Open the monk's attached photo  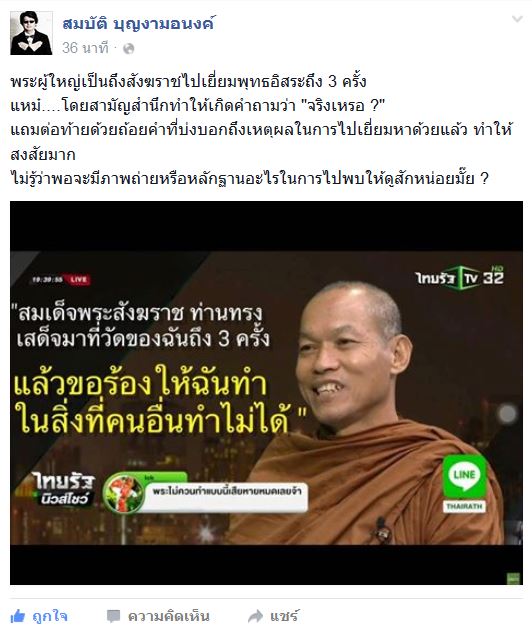[x=266, y=393]
